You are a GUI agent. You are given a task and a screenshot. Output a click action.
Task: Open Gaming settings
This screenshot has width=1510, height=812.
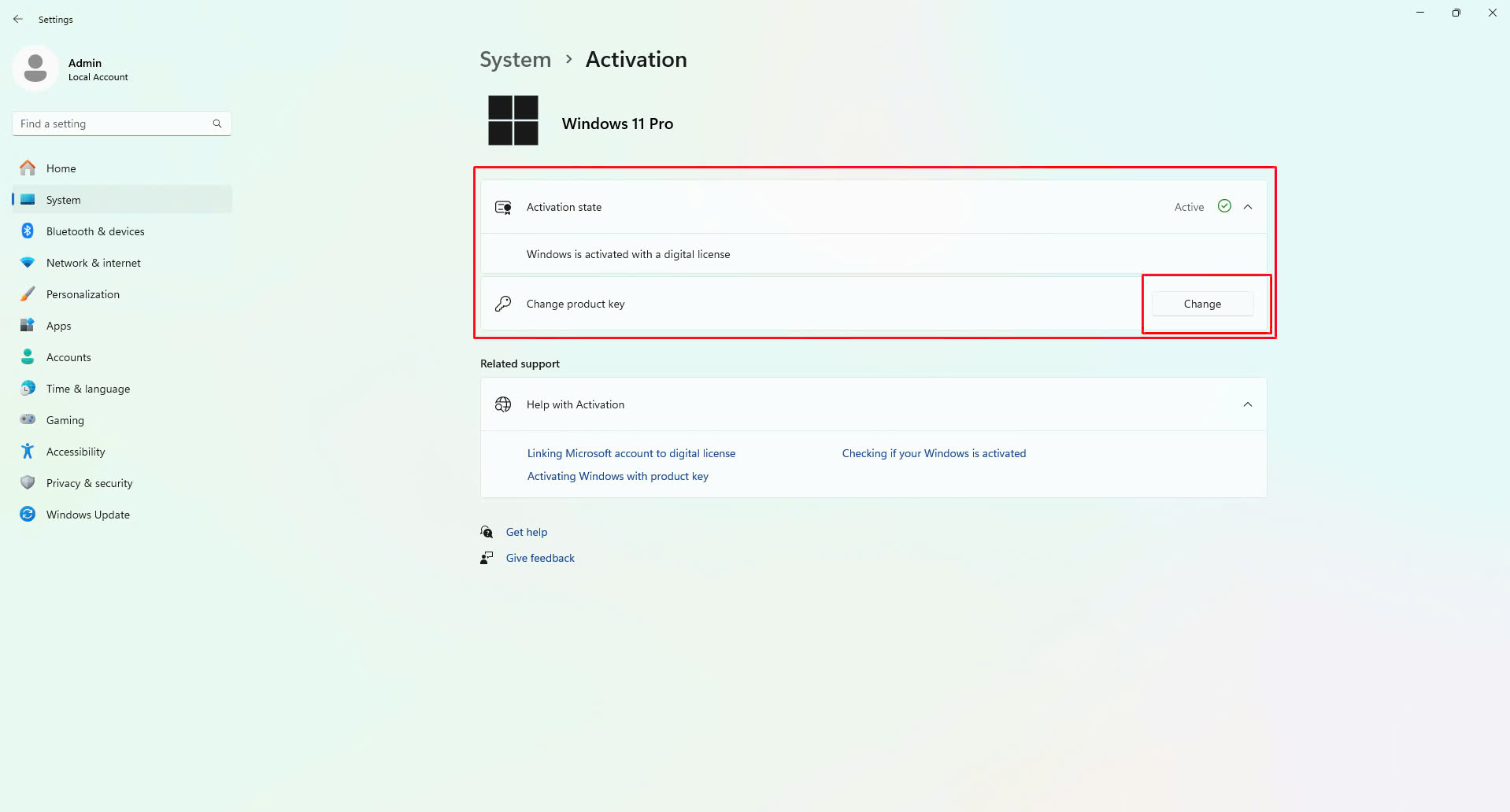[x=122, y=420]
